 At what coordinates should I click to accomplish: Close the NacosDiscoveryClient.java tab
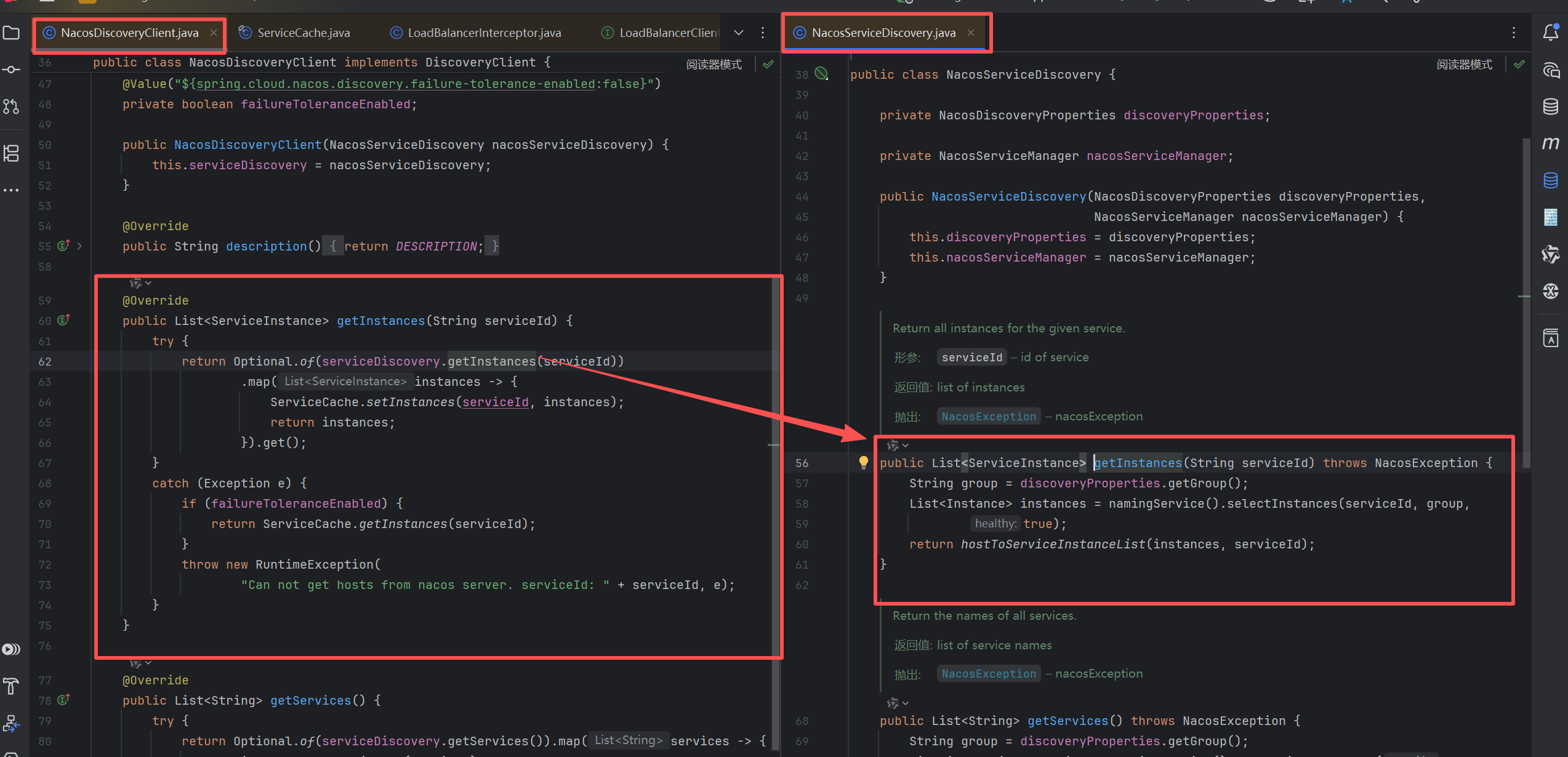[x=214, y=33]
